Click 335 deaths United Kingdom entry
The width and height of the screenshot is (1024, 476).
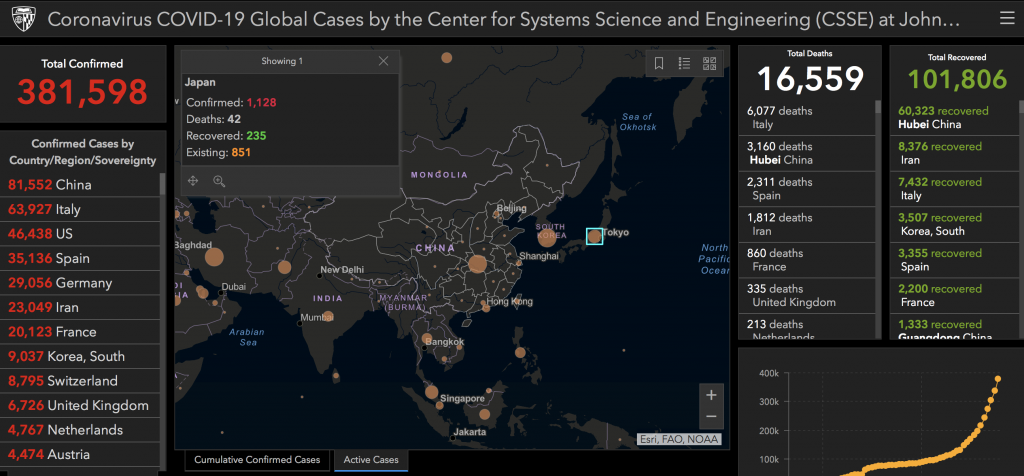[x=807, y=295]
